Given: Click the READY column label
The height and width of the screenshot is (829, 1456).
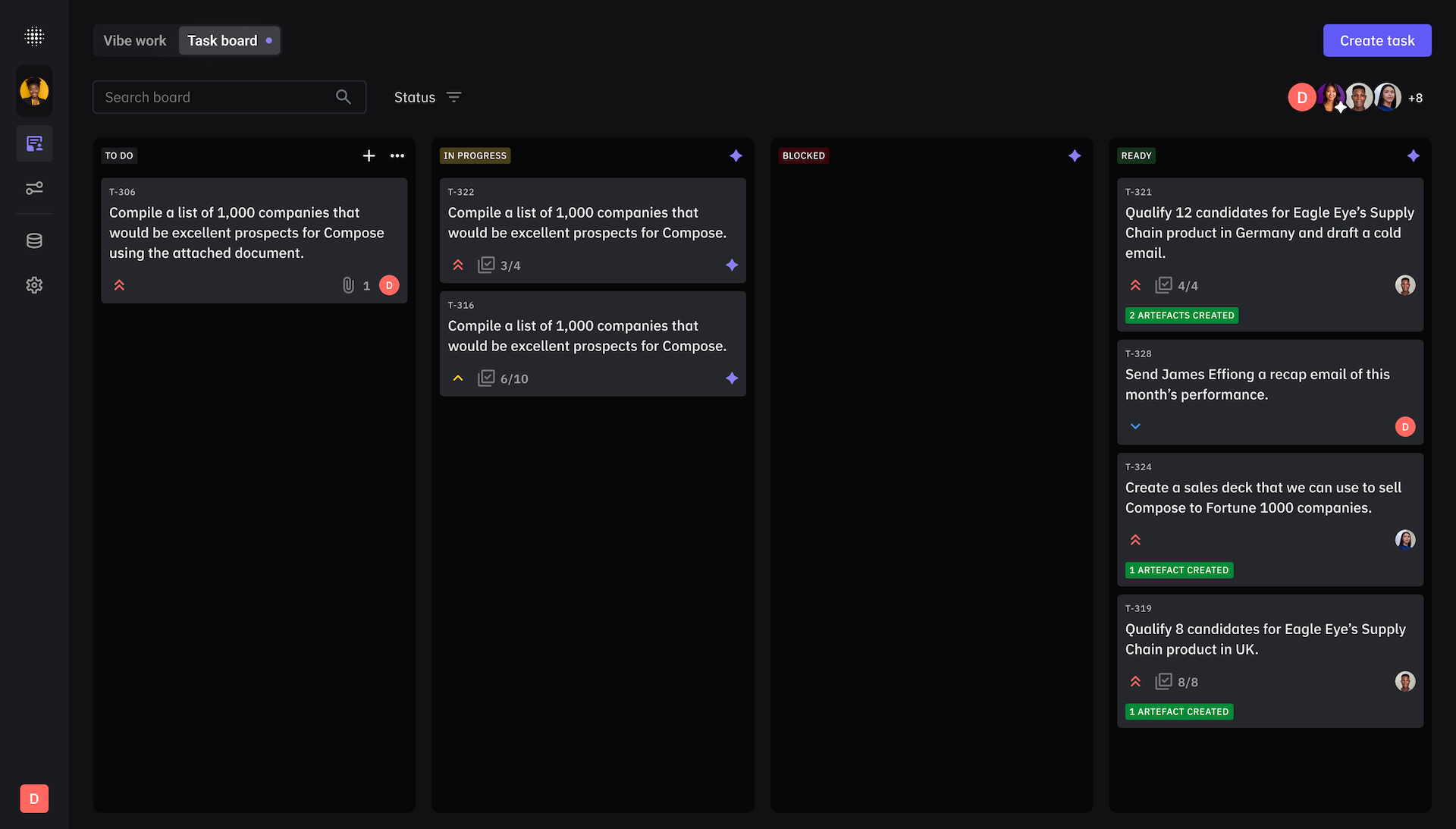Looking at the screenshot, I should point(1136,155).
